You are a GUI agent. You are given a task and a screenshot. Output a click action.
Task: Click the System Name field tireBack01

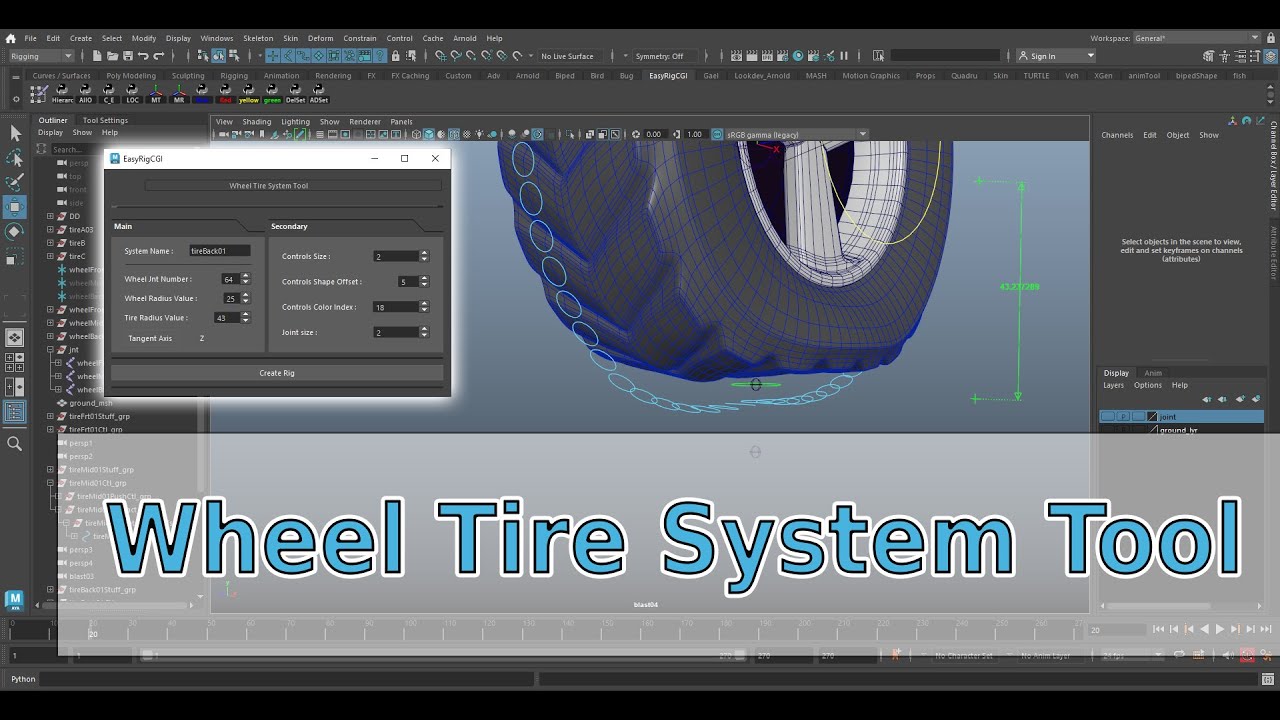(x=219, y=251)
